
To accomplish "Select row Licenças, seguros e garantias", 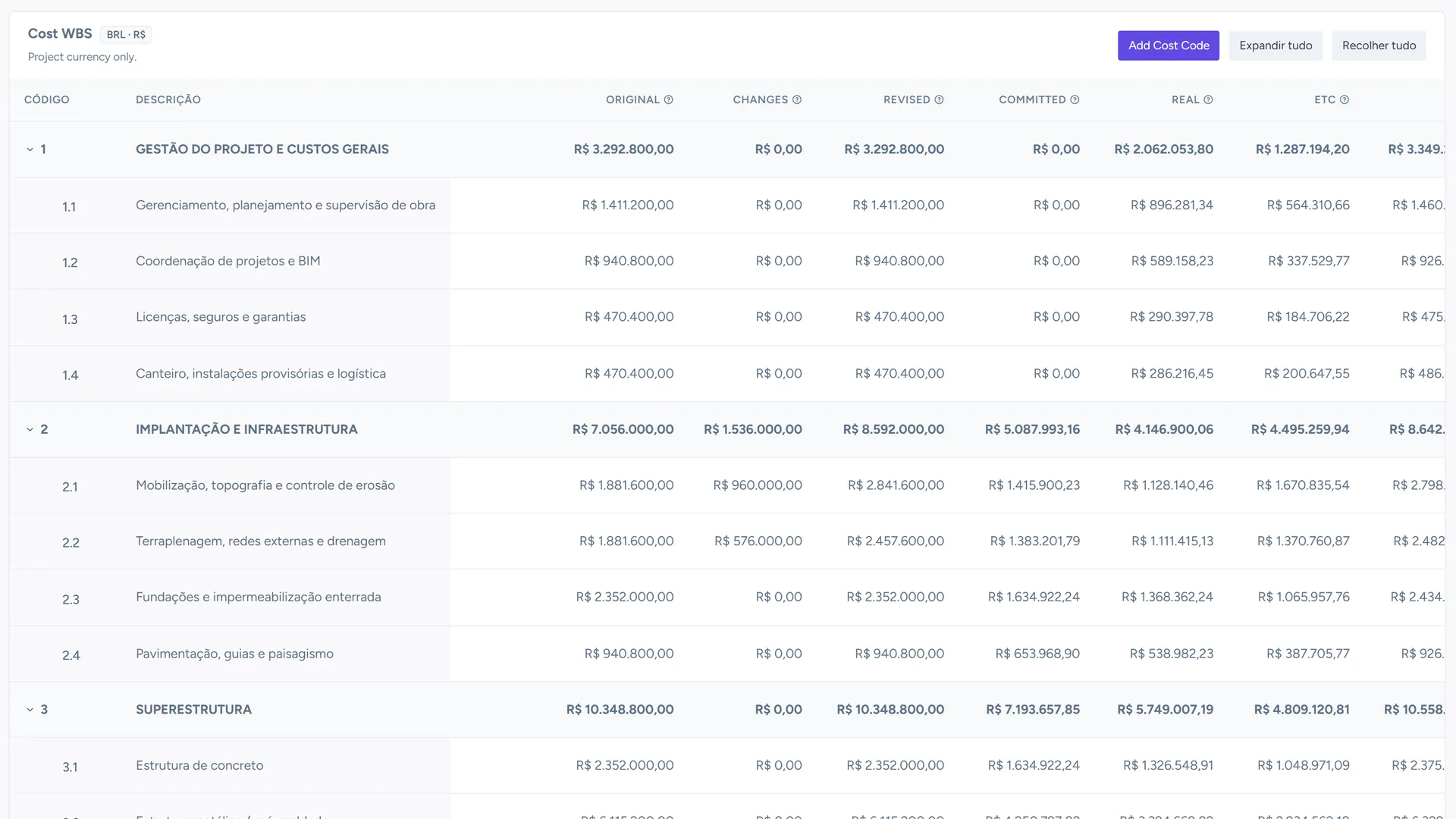I will [x=726, y=318].
